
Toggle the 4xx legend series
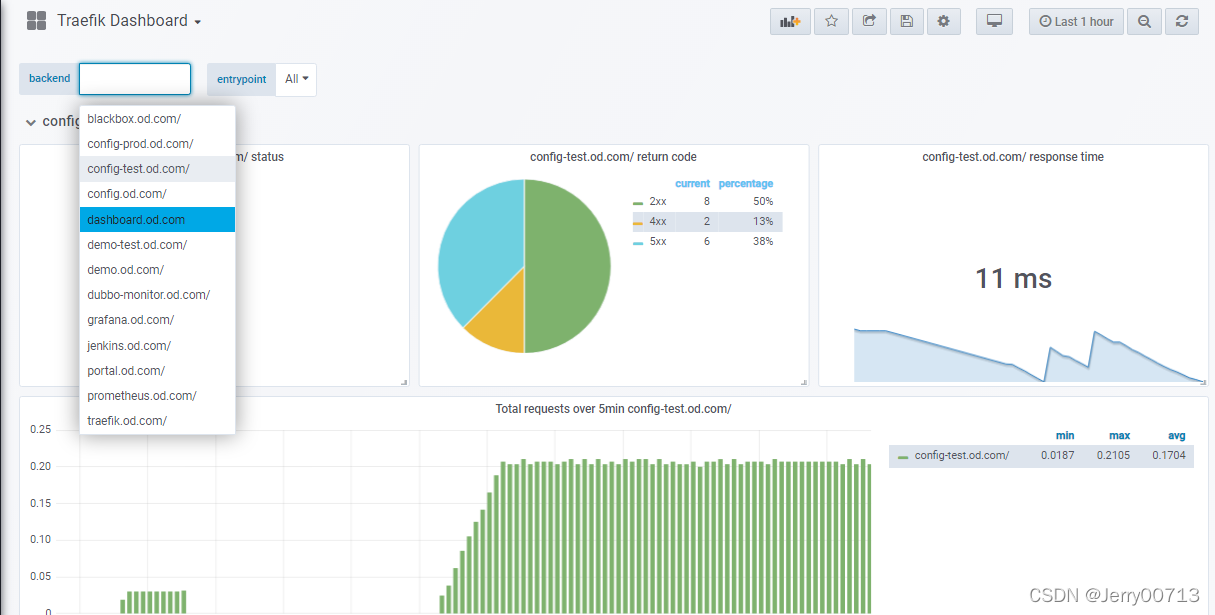(x=658, y=222)
